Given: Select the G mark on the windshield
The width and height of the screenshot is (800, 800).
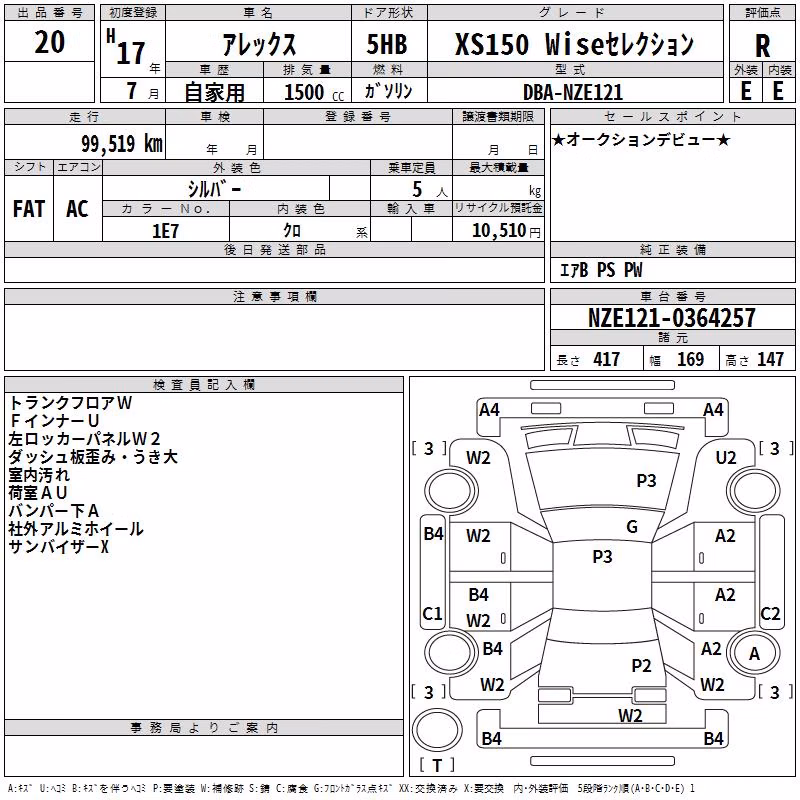Looking at the screenshot, I should 632,527.
